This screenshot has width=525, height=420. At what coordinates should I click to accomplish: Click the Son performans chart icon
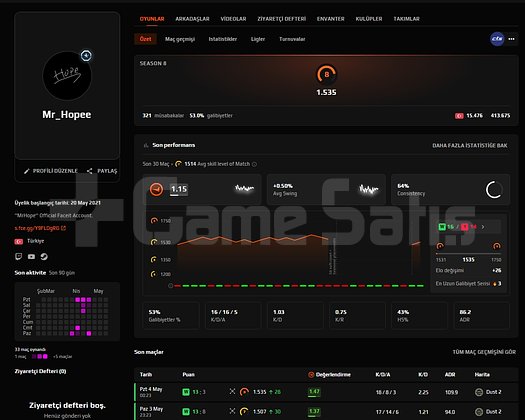point(146,145)
